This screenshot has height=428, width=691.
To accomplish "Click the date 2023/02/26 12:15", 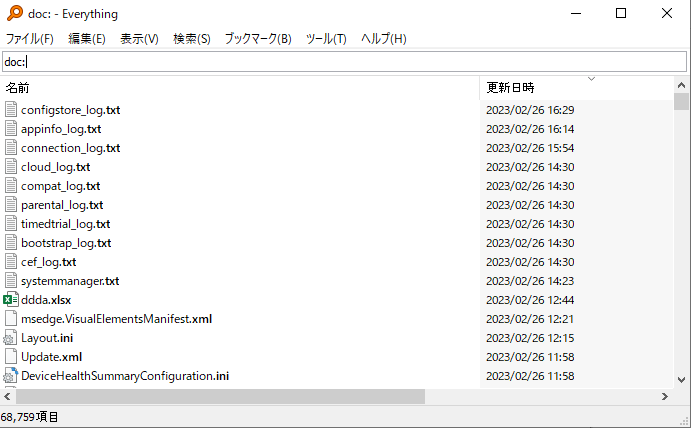I will [530, 338].
